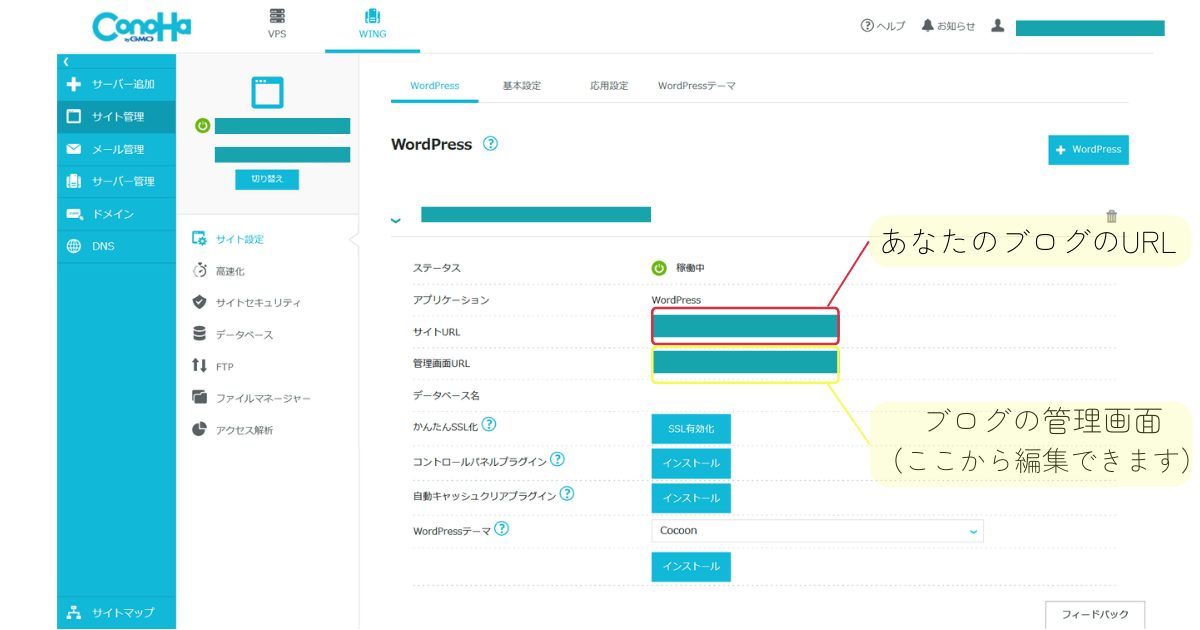Click the browser window site icon
1200x630 pixels.
pos(267,92)
